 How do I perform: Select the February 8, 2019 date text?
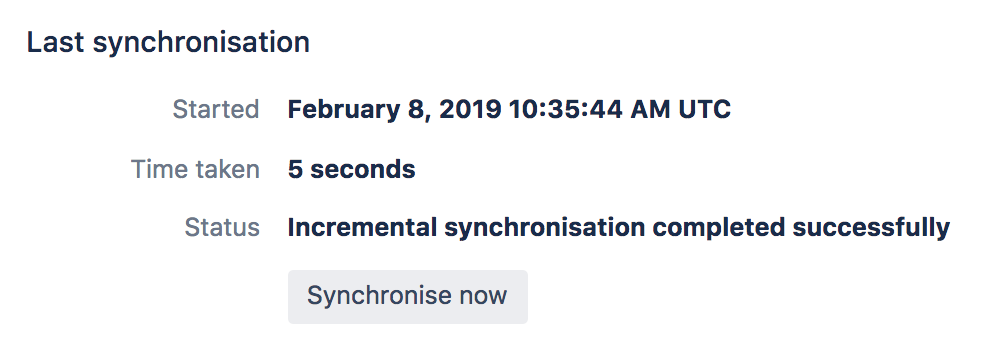pos(394,109)
